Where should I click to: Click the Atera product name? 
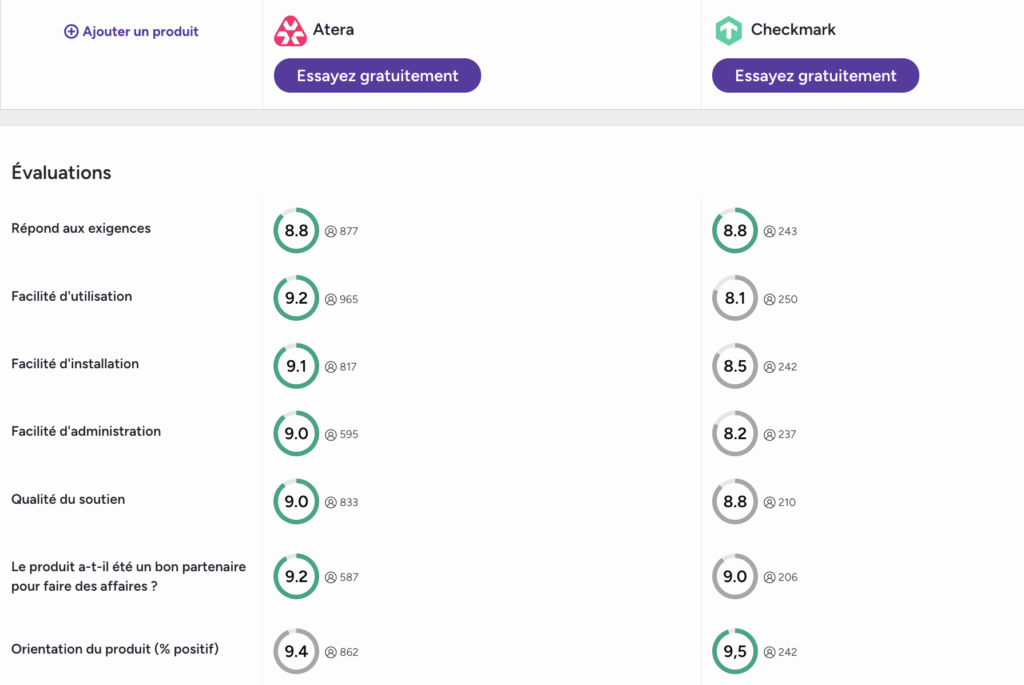tap(333, 29)
